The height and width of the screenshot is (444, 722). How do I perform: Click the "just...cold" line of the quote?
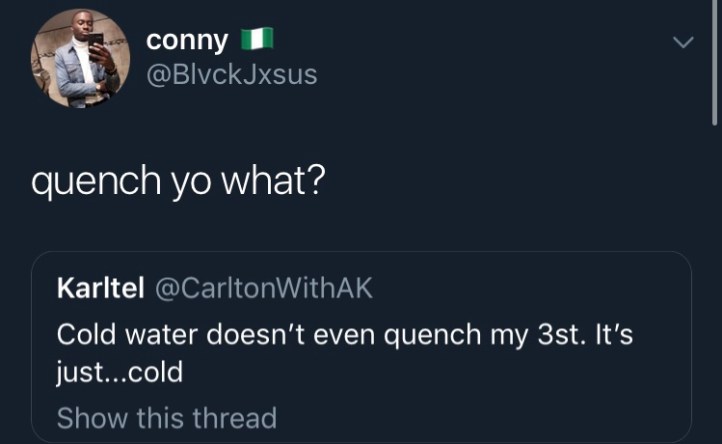point(120,373)
